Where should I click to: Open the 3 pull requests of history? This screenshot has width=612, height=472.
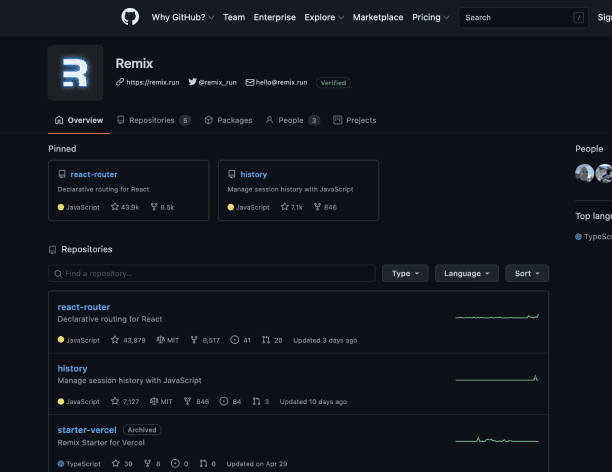pos(261,401)
